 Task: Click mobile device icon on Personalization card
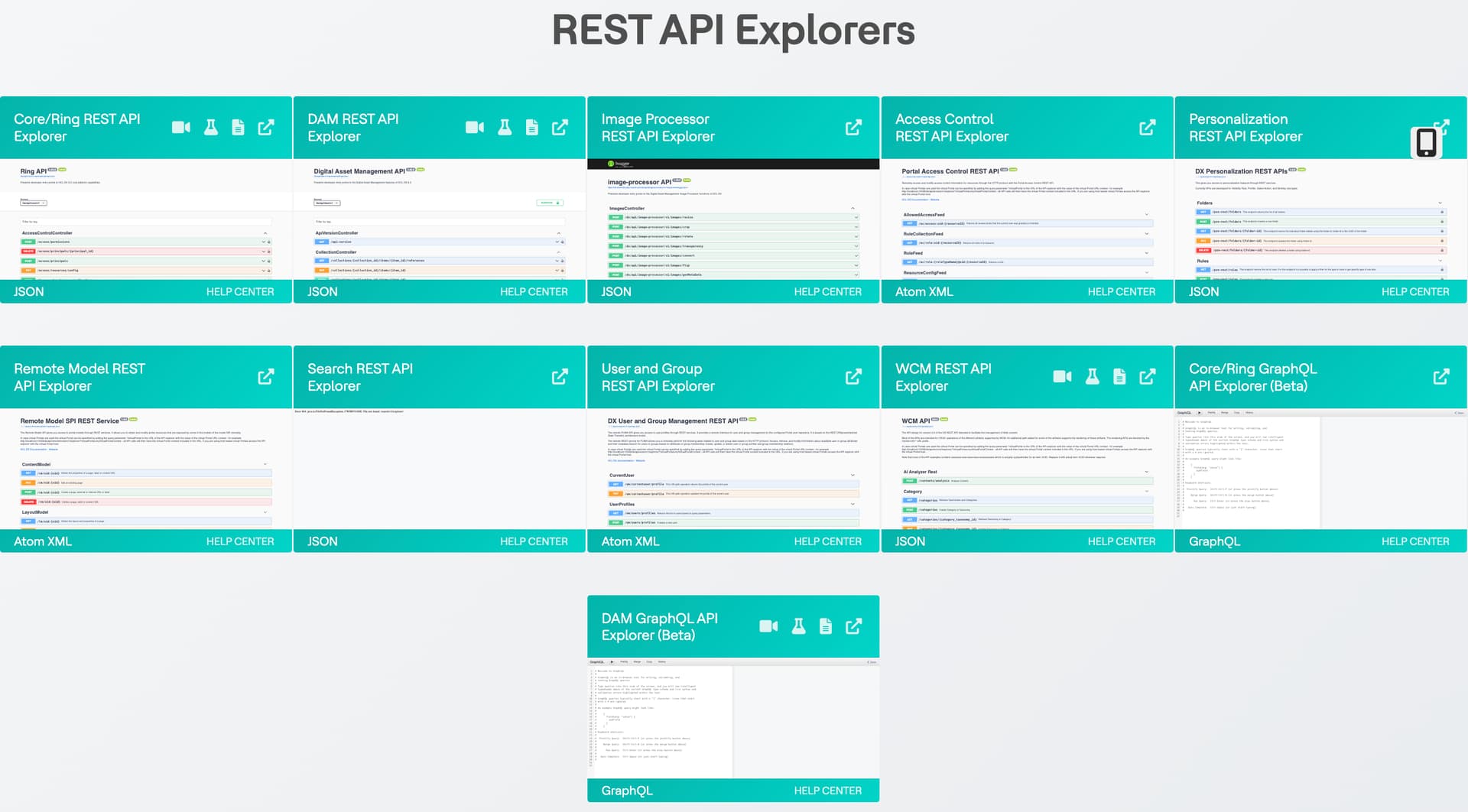(1425, 143)
